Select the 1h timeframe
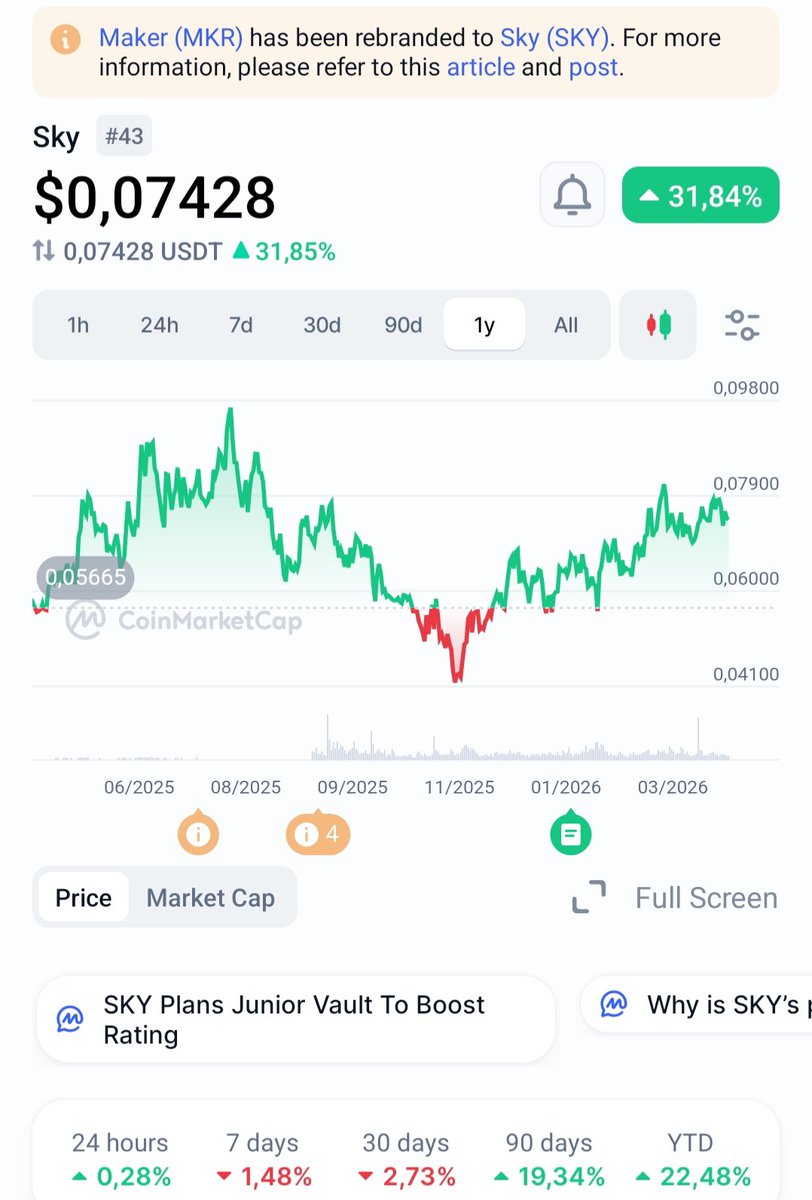This screenshot has height=1200, width=812. click(78, 325)
